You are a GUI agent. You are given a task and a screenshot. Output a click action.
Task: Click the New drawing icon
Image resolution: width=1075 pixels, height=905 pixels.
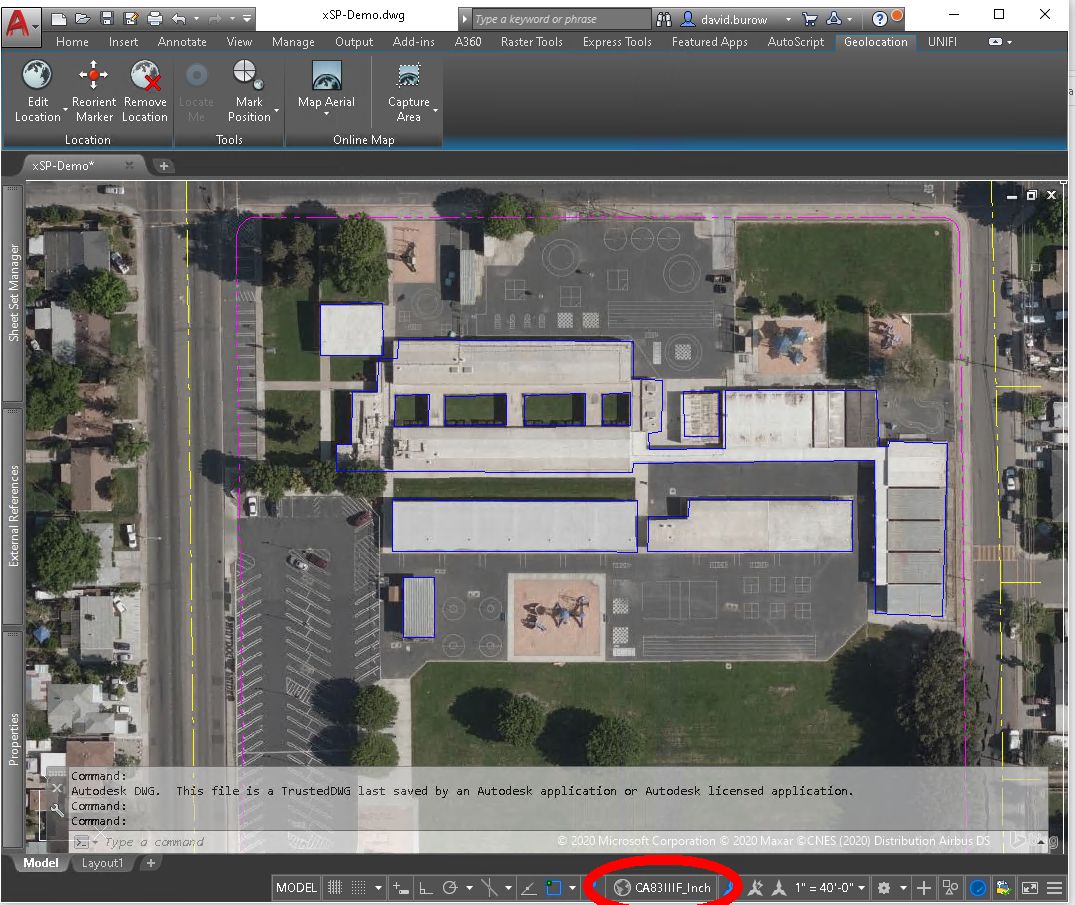(59, 19)
